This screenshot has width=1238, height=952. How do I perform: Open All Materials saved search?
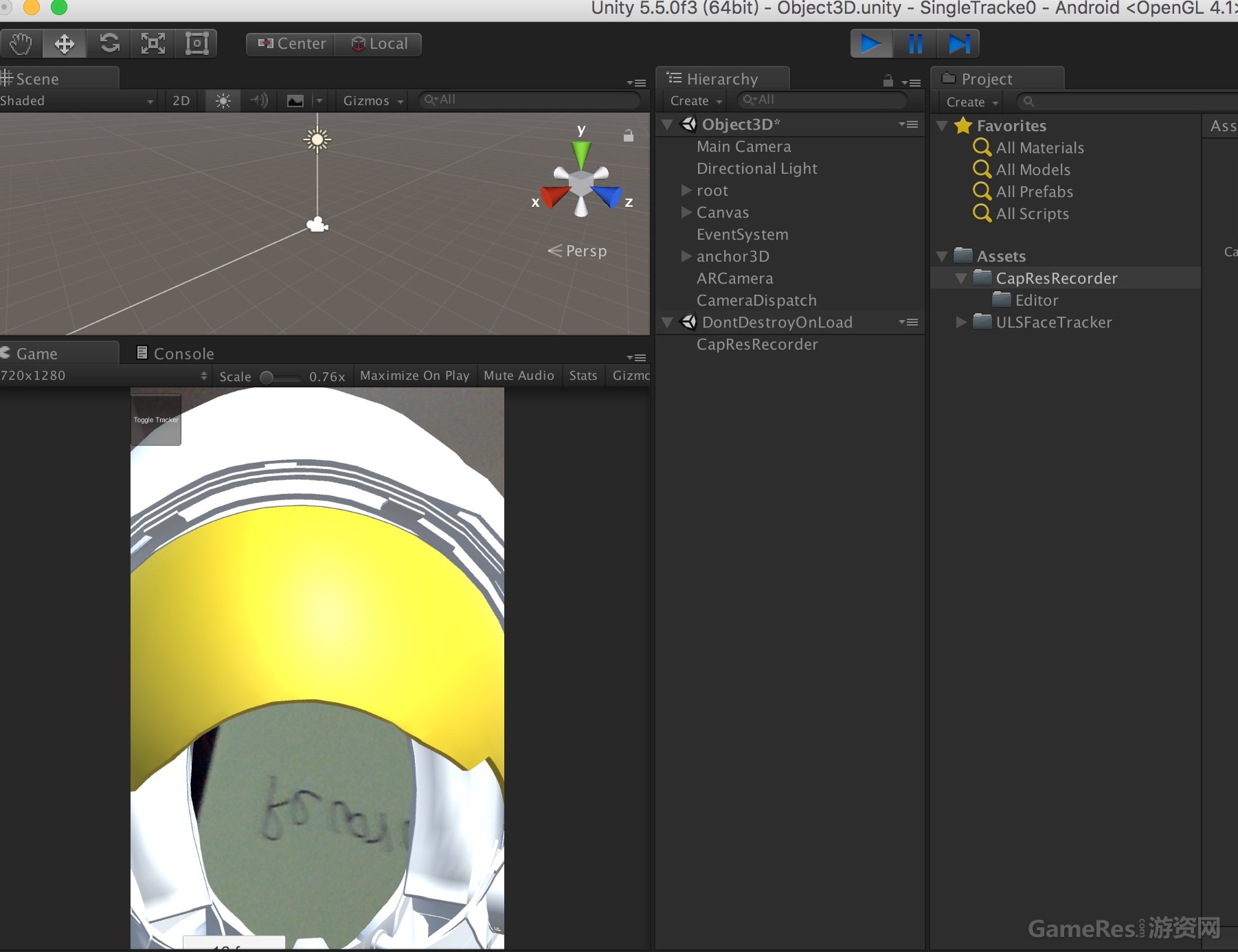1028,148
